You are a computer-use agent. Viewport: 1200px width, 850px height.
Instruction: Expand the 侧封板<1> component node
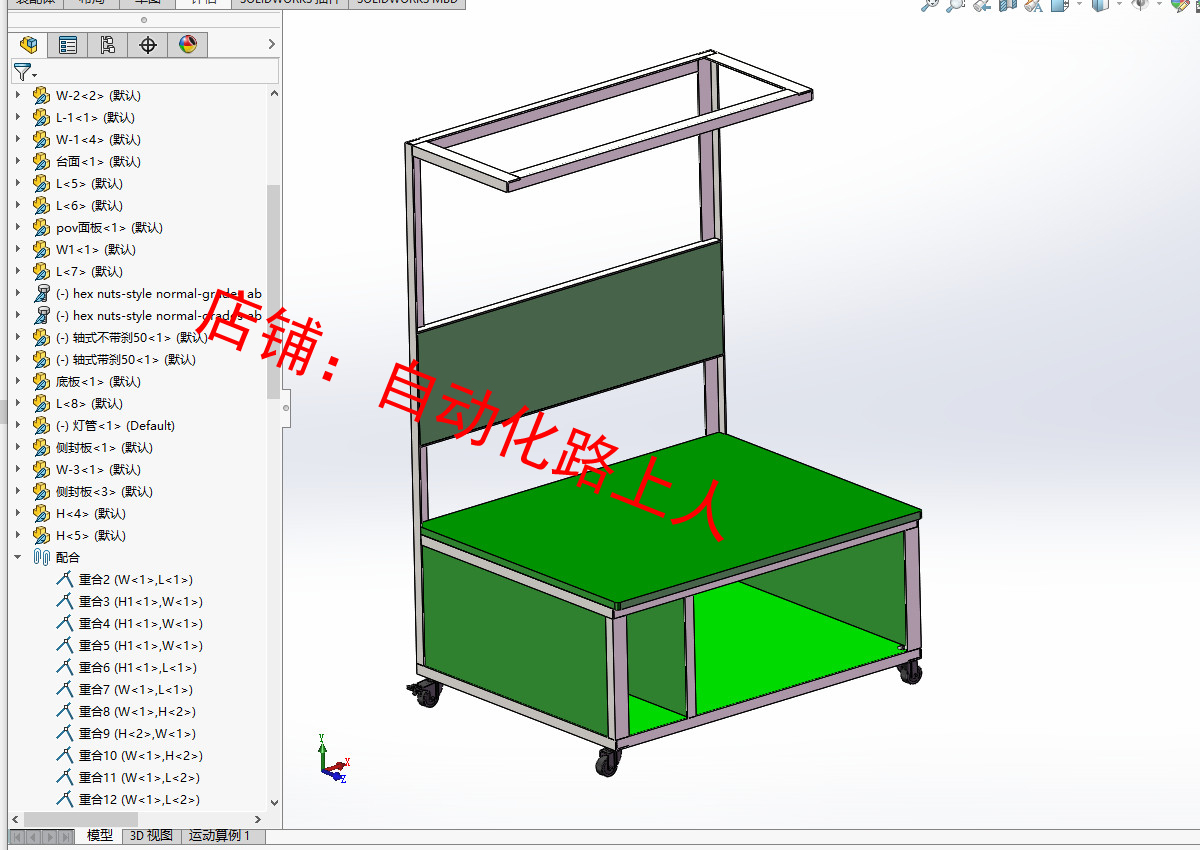17,448
